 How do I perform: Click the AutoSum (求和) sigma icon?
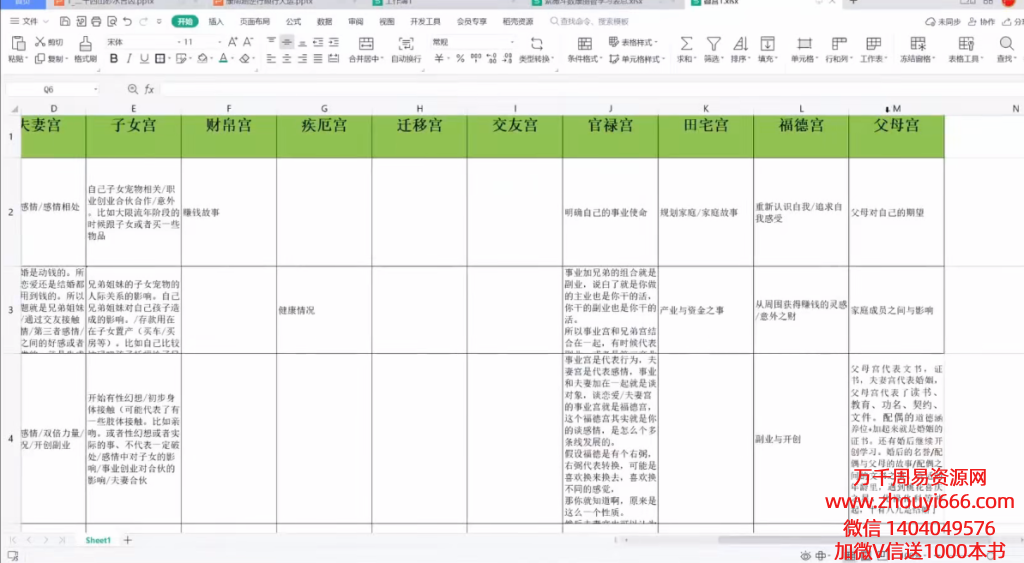(686, 44)
